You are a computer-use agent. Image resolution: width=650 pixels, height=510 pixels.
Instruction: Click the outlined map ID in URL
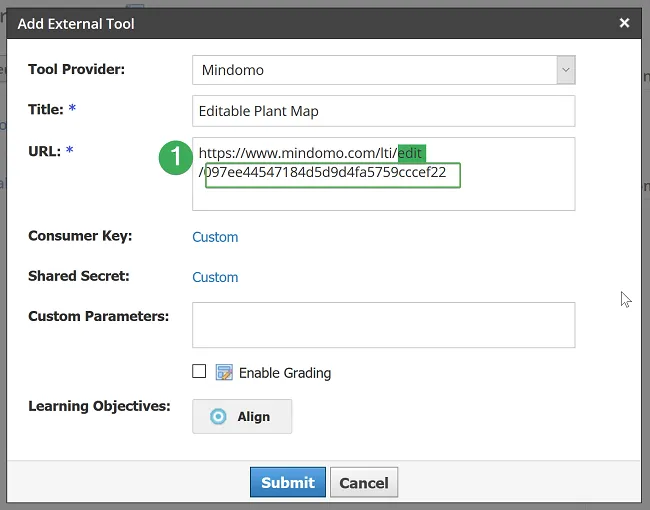coord(332,175)
